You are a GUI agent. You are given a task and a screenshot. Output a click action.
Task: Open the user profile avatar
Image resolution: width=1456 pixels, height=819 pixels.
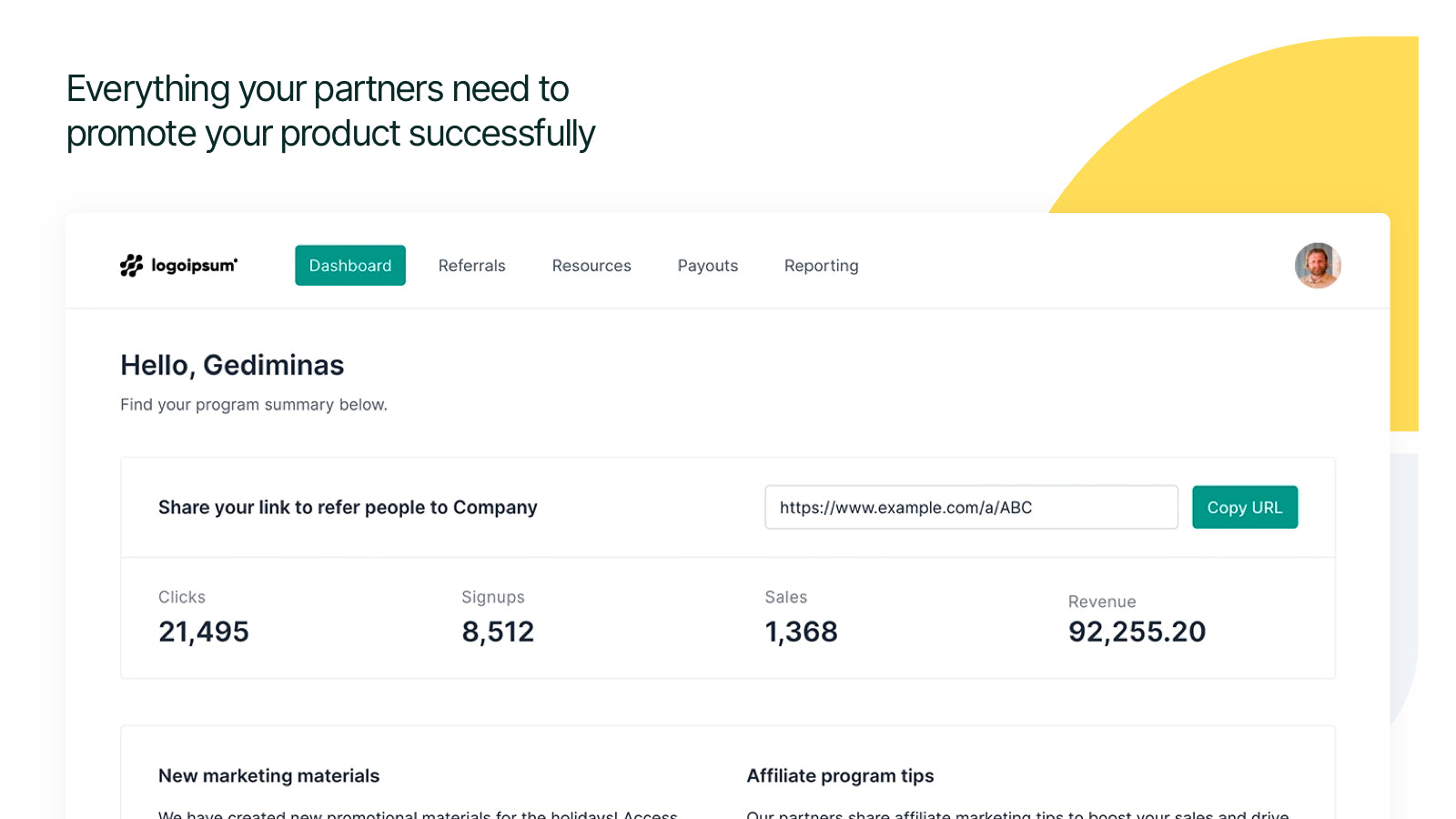pyautogui.click(x=1317, y=265)
